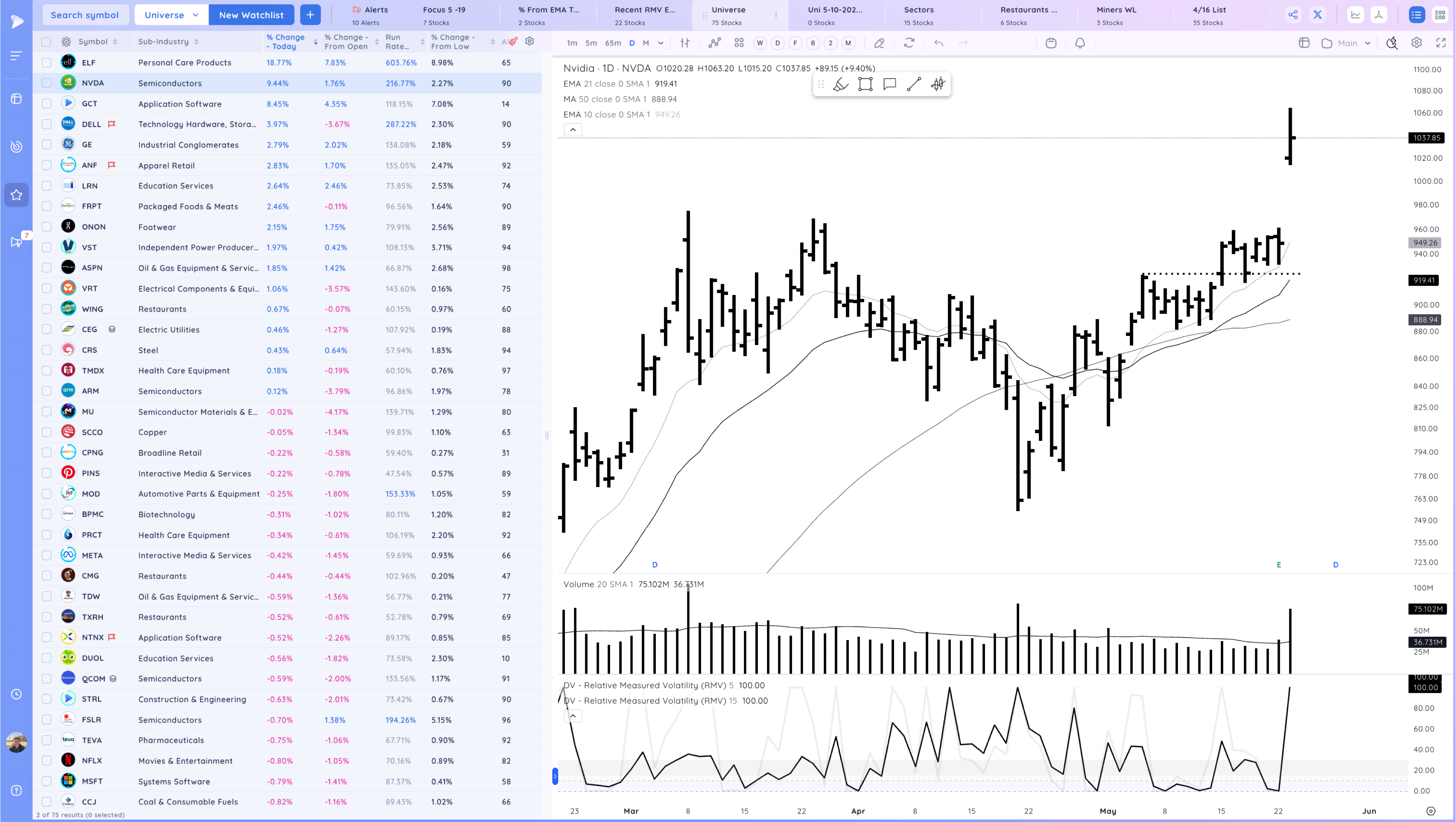The image size is (1456, 822).
Task: Expand the timeframe options chevron after M
Action: [x=660, y=43]
